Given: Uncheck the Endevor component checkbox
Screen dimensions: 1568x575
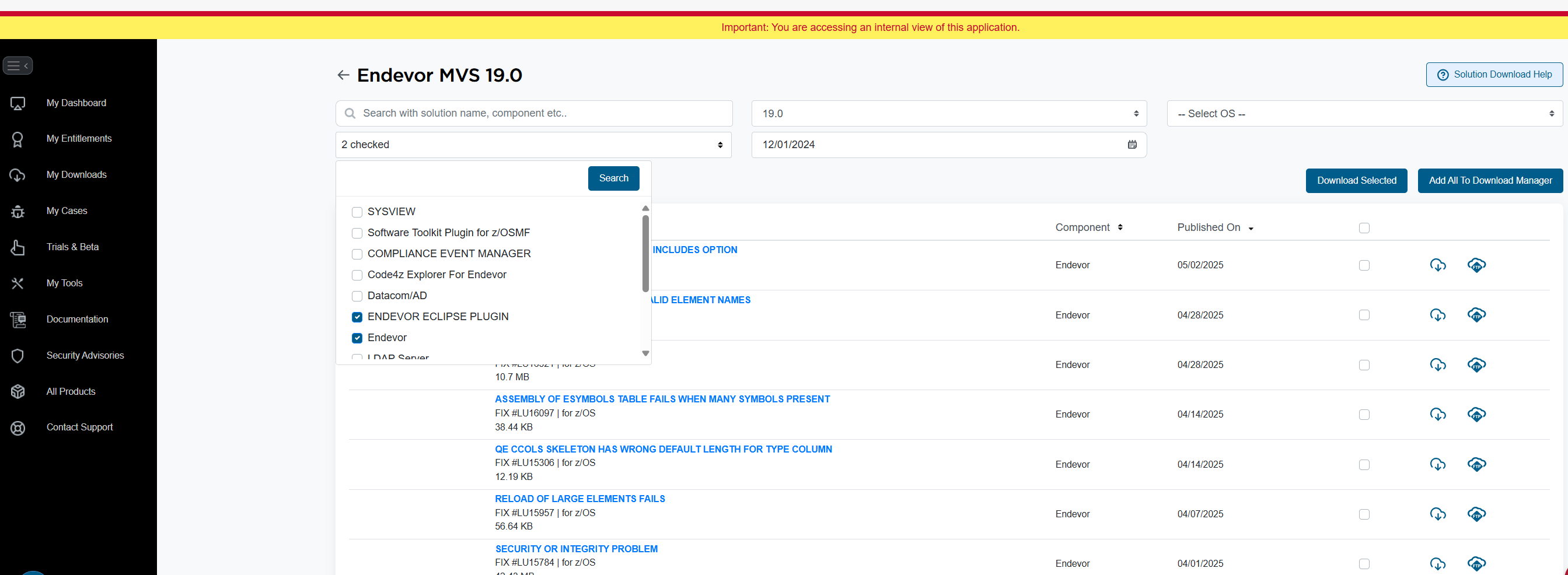Looking at the screenshot, I should click(357, 338).
